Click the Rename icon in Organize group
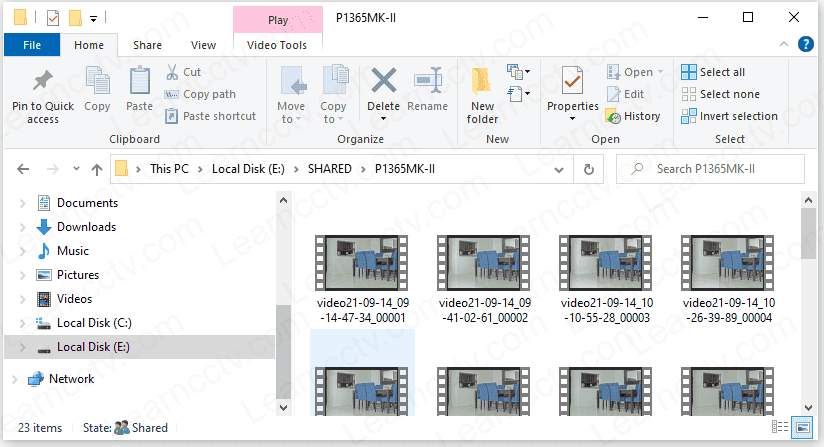This screenshot has height=447, width=824. click(428, 81)
